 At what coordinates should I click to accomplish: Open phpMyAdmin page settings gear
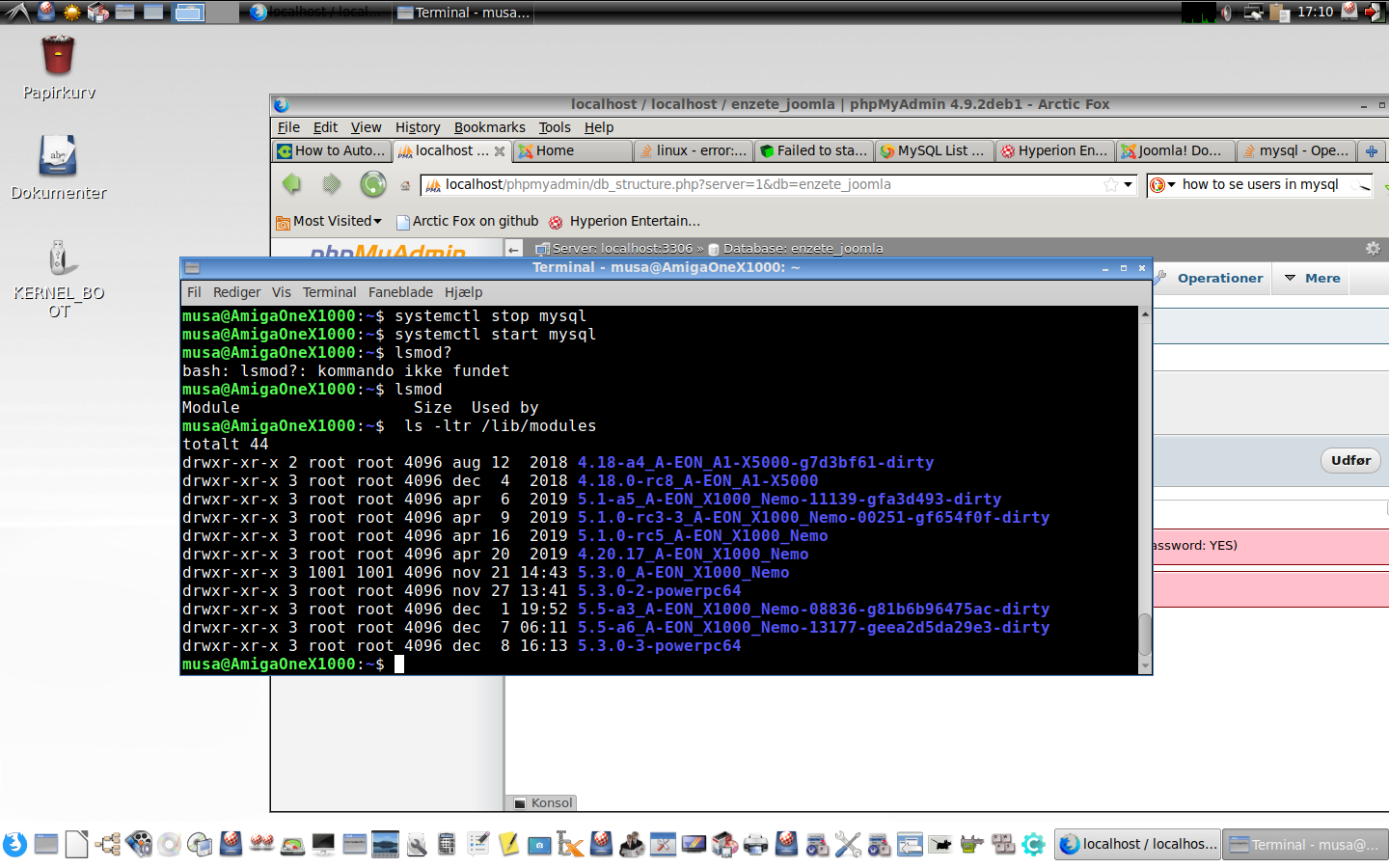1373,249
